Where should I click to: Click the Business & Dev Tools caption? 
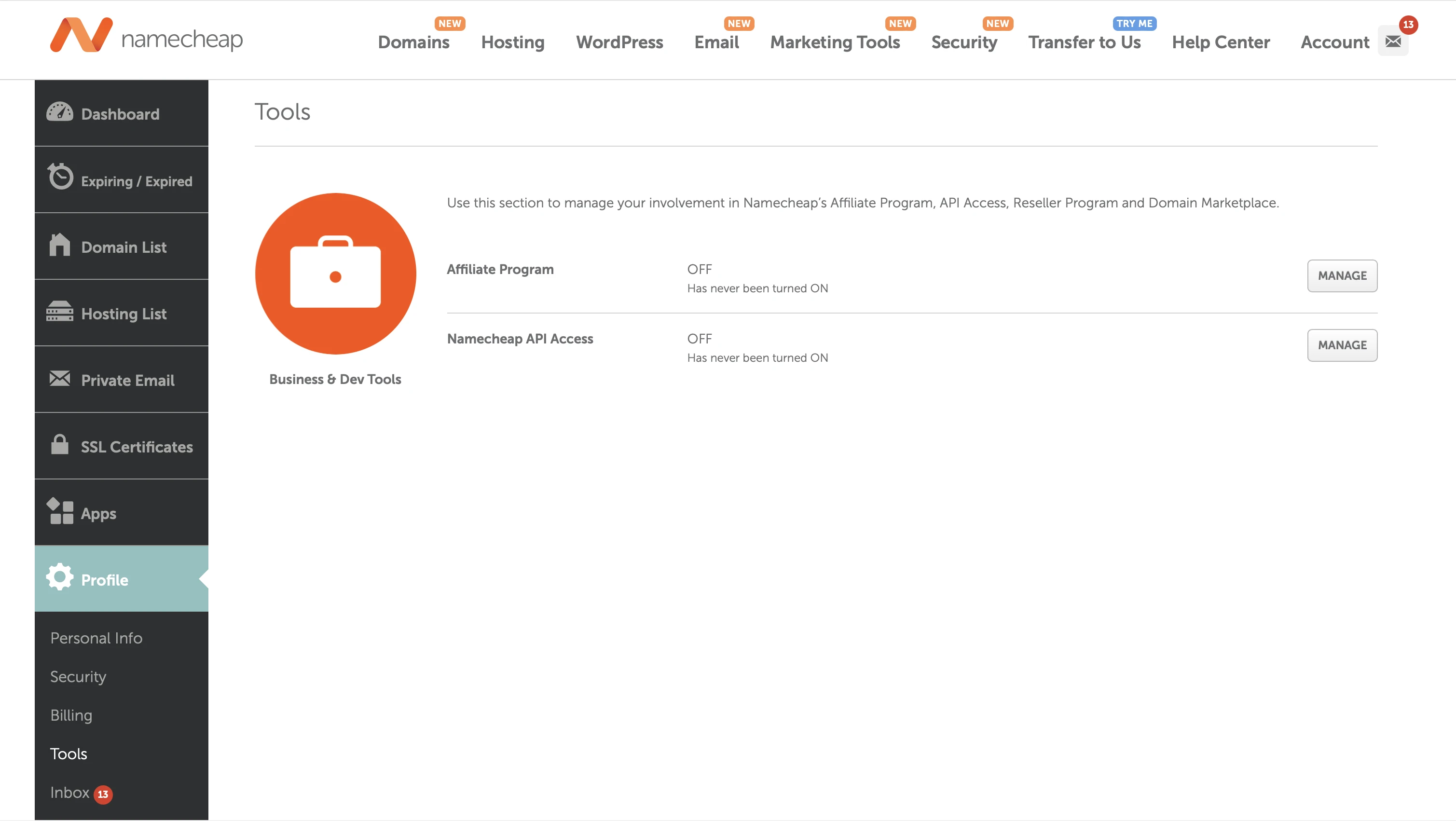click(x=335, y=380)
